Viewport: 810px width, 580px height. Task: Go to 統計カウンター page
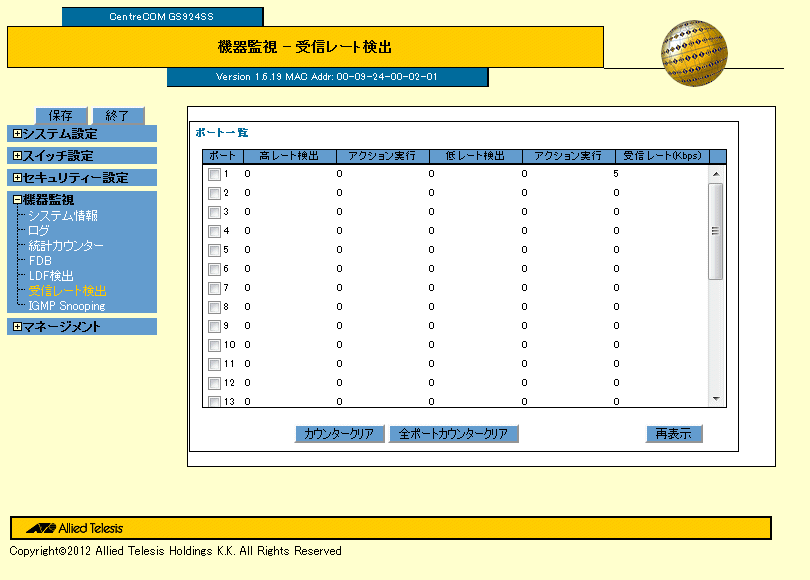(66, 246)
